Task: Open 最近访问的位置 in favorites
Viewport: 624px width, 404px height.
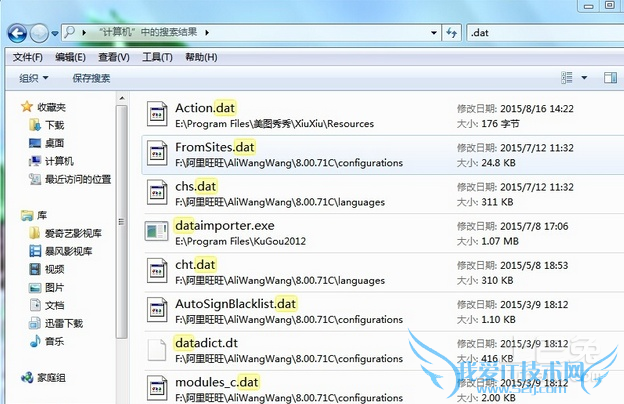Action: (x=78, y=179)
